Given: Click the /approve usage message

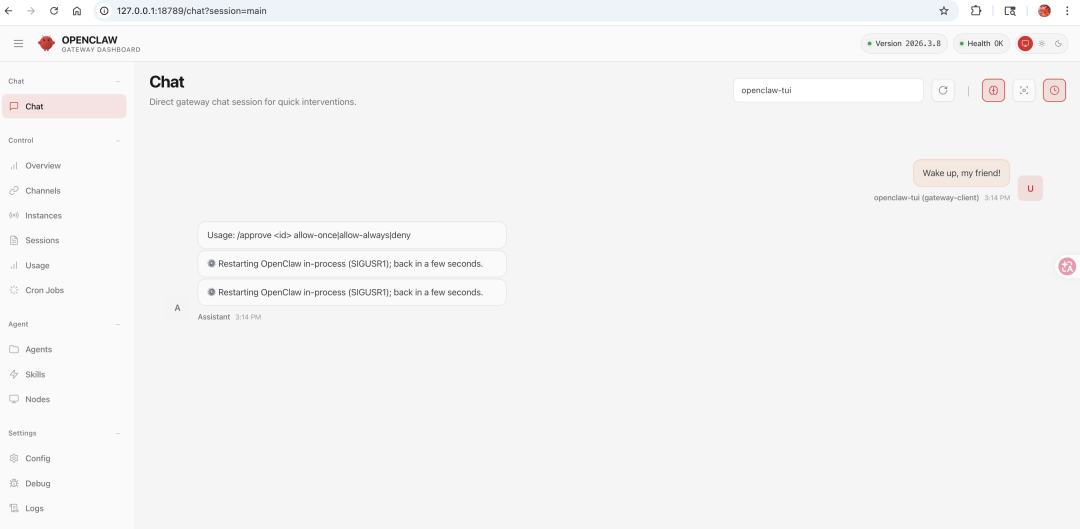Looking at the screenshot, I should 352,235.
